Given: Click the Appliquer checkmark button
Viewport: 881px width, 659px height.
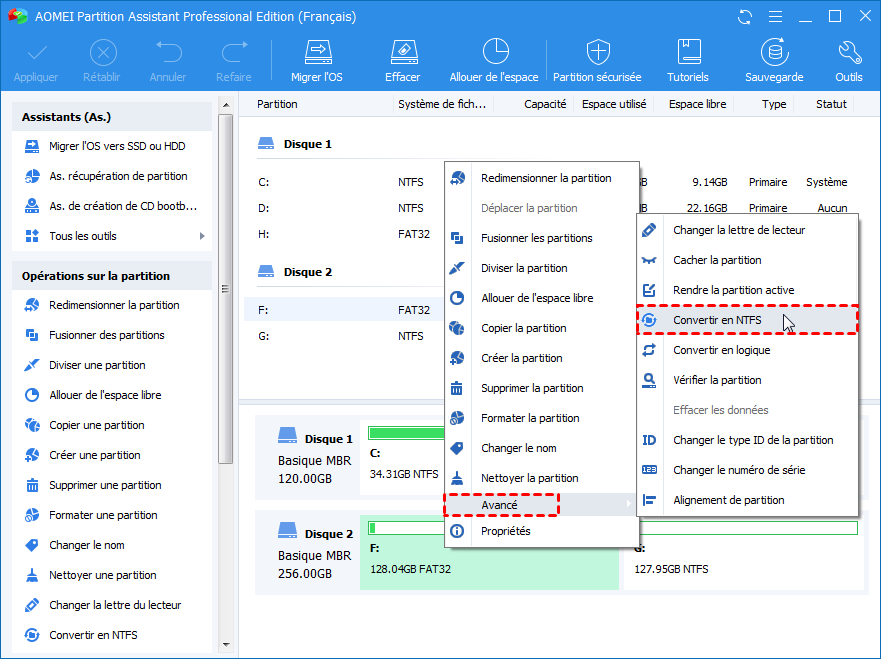Looking at the screenshot, I should pyautogui.click(x=37, y=61).
